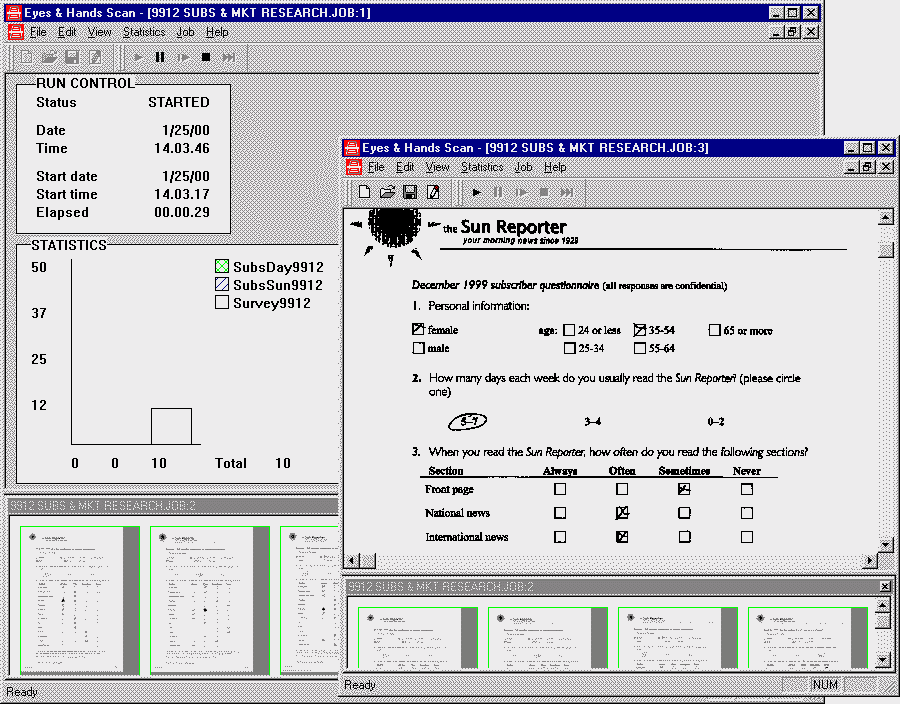The width and height of the screenshot is (900, 704).
Task: Click the printer app icon beside JOB:3 File menu
Action: point(352,167)
